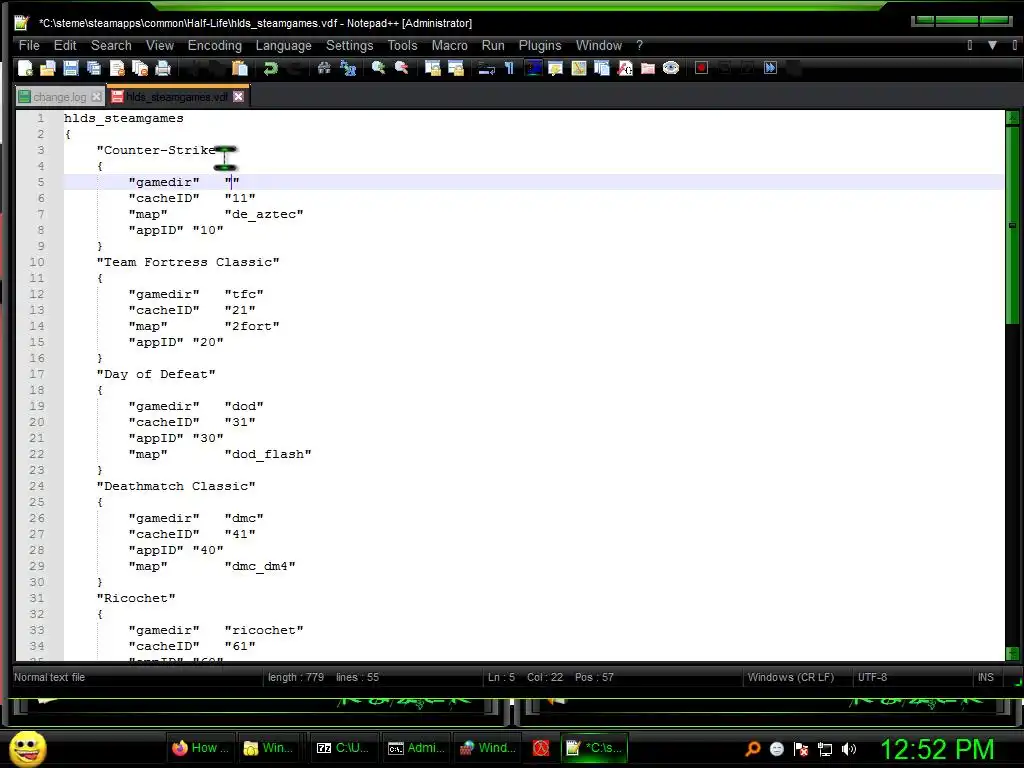
Task: Click the "Team Fortress Classic" line
Action: click(x=188, y=263)
